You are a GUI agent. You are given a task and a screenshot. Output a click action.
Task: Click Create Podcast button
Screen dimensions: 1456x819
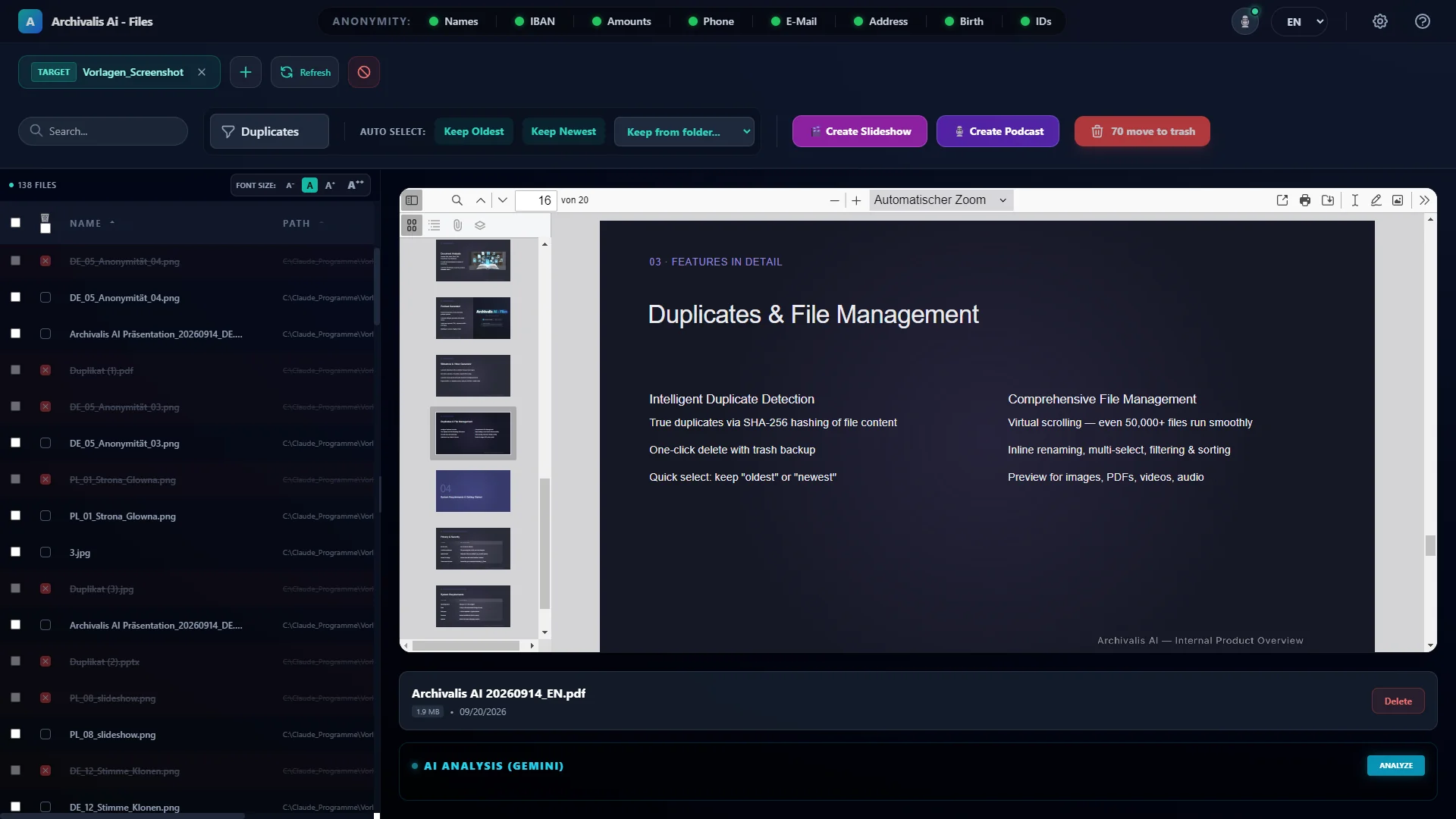pyautogui.click(x=997, y=131)
